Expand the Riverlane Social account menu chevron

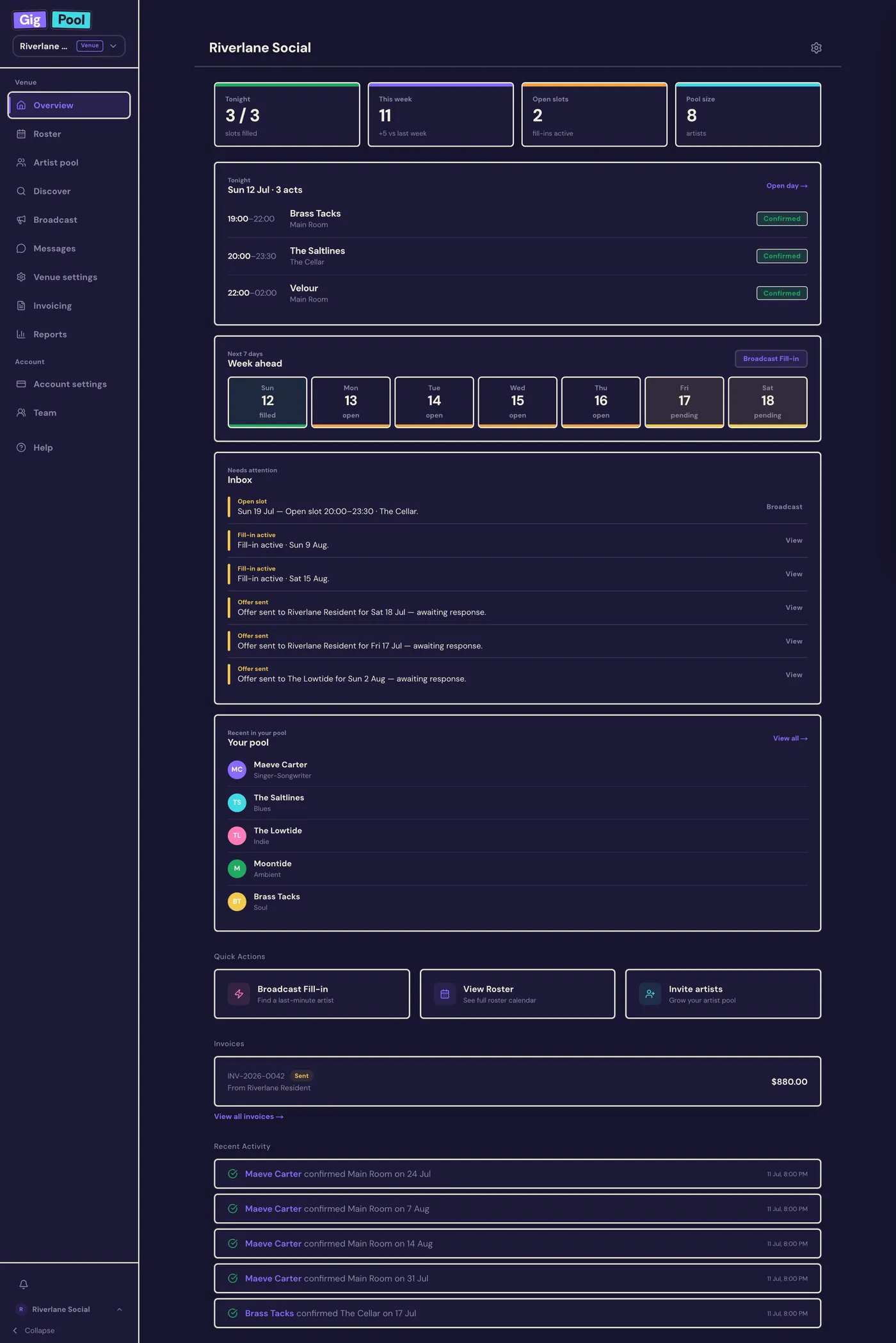point(119,1309)
